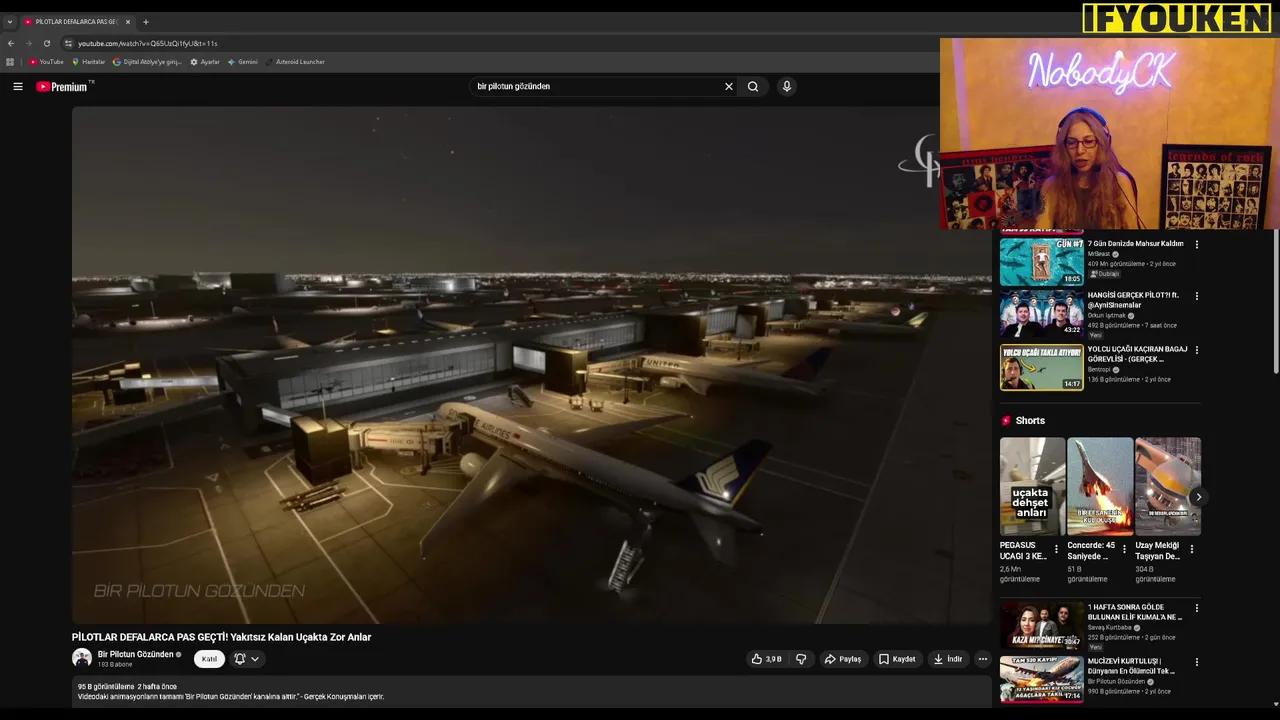Open options menu for HANGİSİ GERÇEK PİLOT video

click(x=1196, y=296)
